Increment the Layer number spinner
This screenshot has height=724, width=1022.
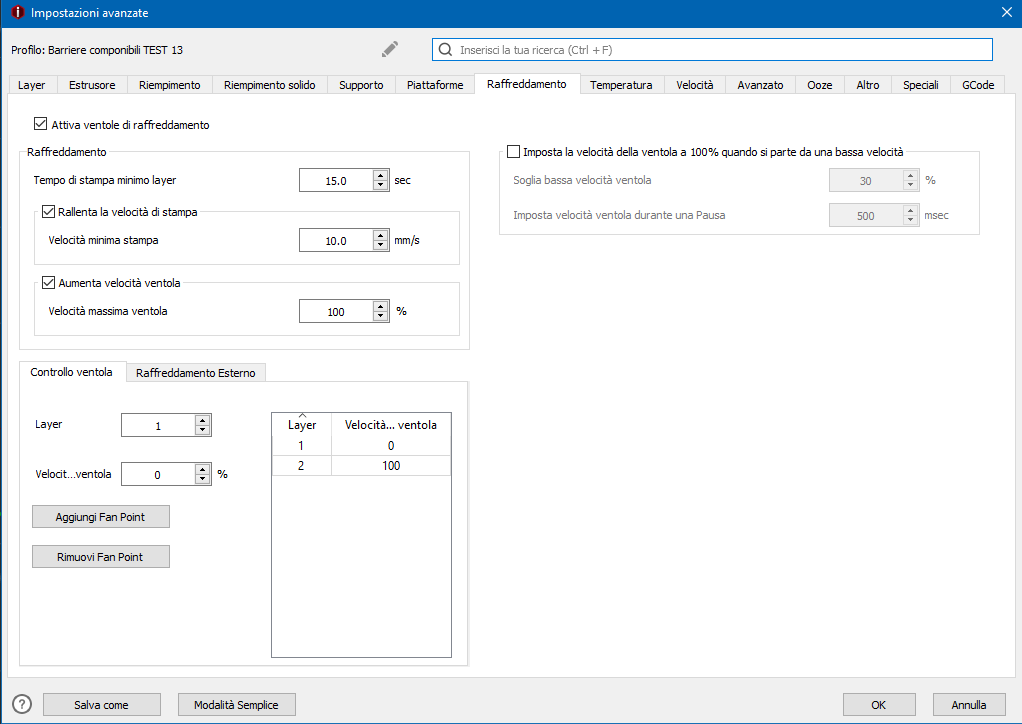point(203,420)
